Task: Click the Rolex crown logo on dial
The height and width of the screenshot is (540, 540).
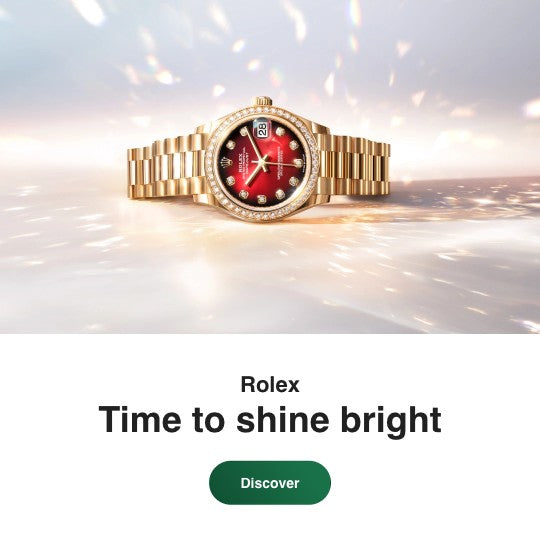Action: pyautogui.click(x=227, y=162)
